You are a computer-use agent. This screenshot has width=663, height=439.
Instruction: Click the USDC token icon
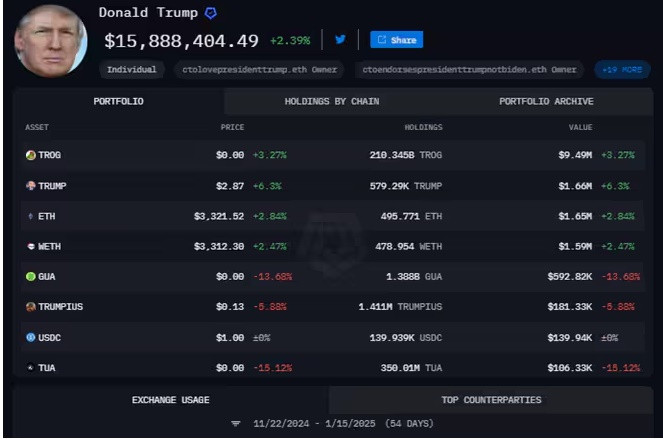pos(30,337)
